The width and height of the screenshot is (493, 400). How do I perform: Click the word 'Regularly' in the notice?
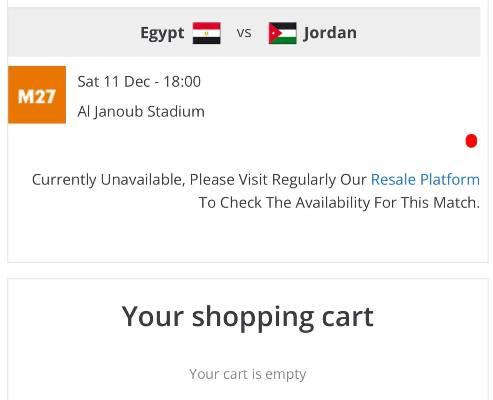coord(304,180)
